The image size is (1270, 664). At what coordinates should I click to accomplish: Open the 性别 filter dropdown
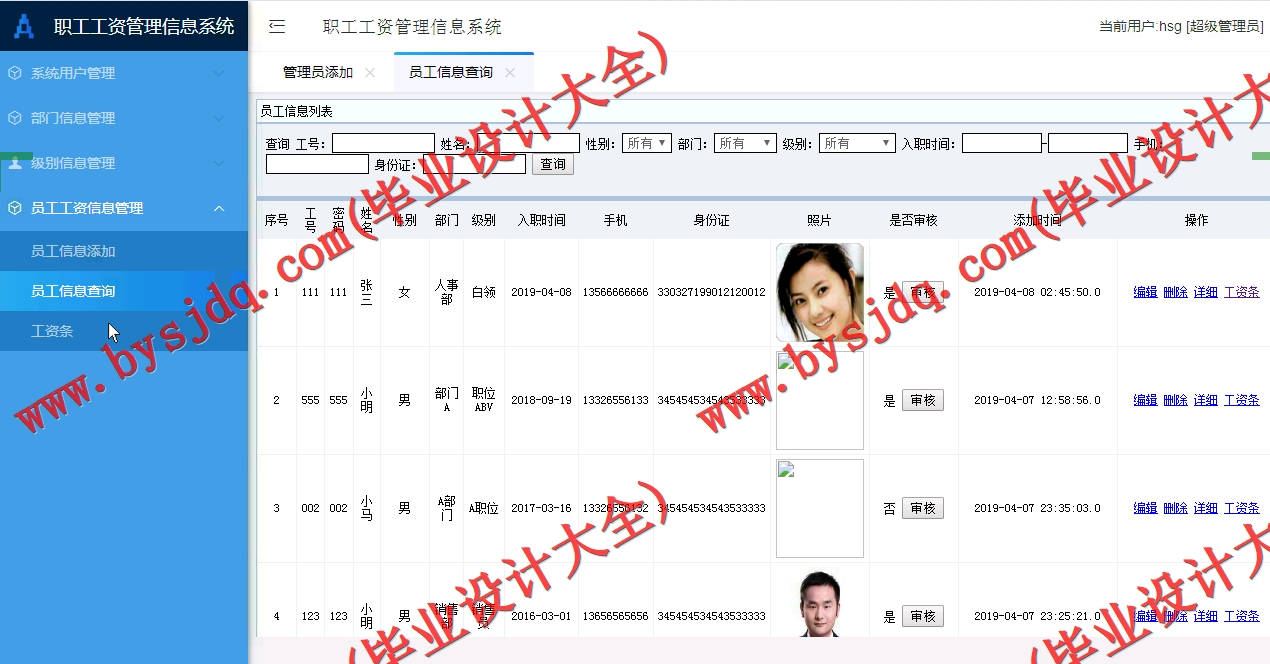tap(646, 142)
